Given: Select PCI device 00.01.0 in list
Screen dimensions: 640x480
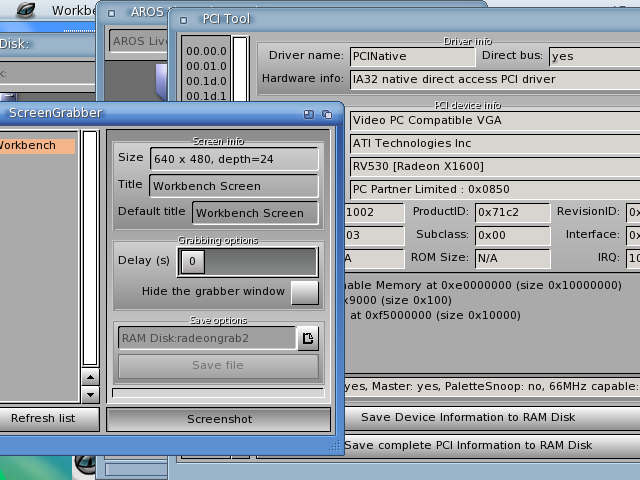Looking at the screenshot, I should pos(206,67).
